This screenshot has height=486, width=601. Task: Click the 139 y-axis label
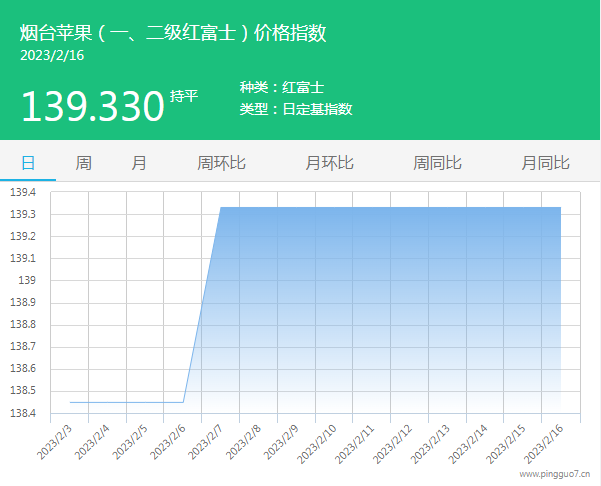(x=27, y=281)
